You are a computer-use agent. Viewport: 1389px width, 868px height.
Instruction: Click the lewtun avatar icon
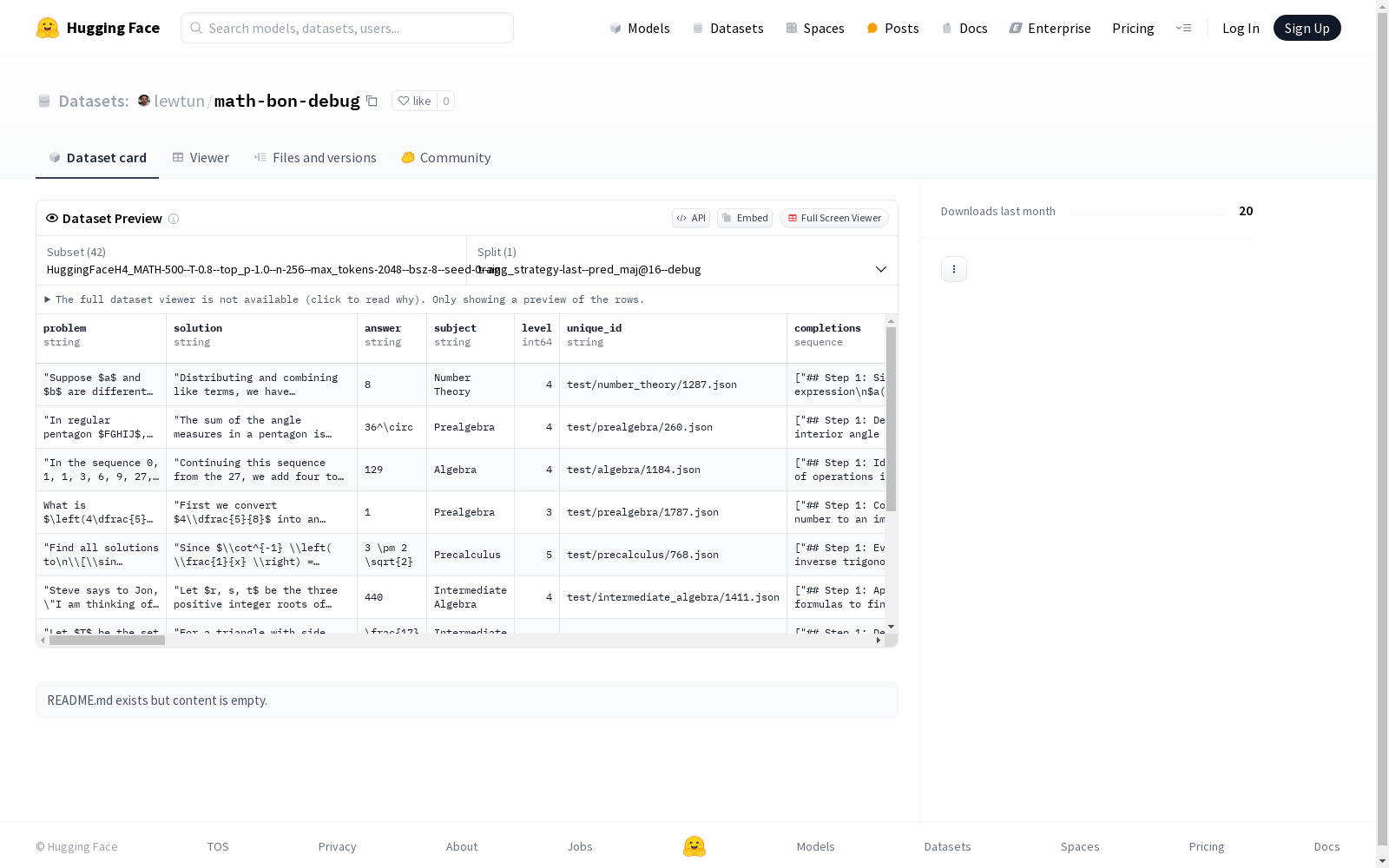tap(144, 101)
